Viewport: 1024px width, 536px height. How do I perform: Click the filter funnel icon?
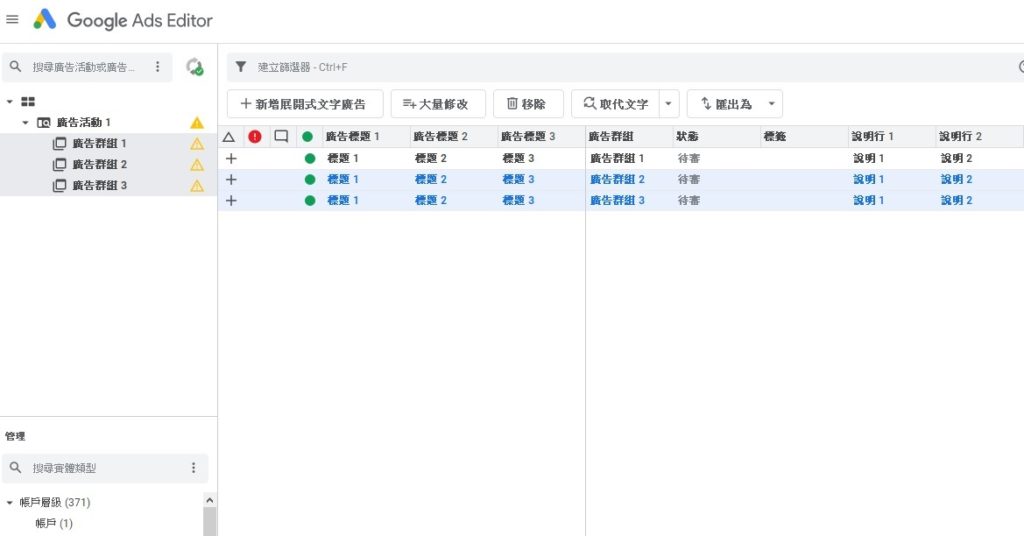[240, 67]
